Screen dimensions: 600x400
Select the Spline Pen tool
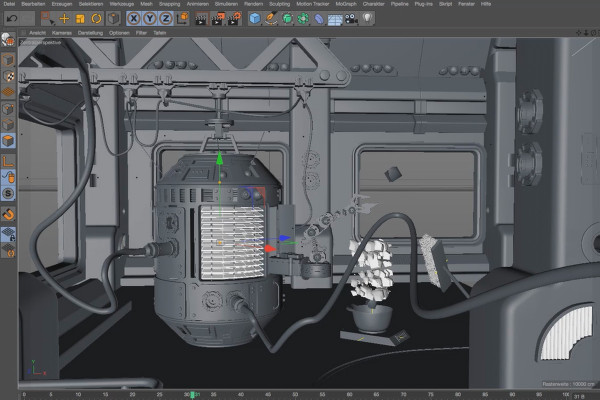pyautogui.click(x=271, y=18)
